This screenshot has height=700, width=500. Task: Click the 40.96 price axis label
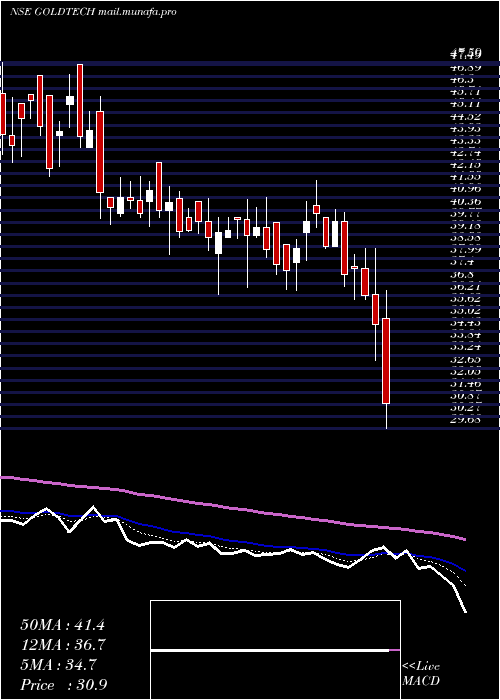pos(465,190)
